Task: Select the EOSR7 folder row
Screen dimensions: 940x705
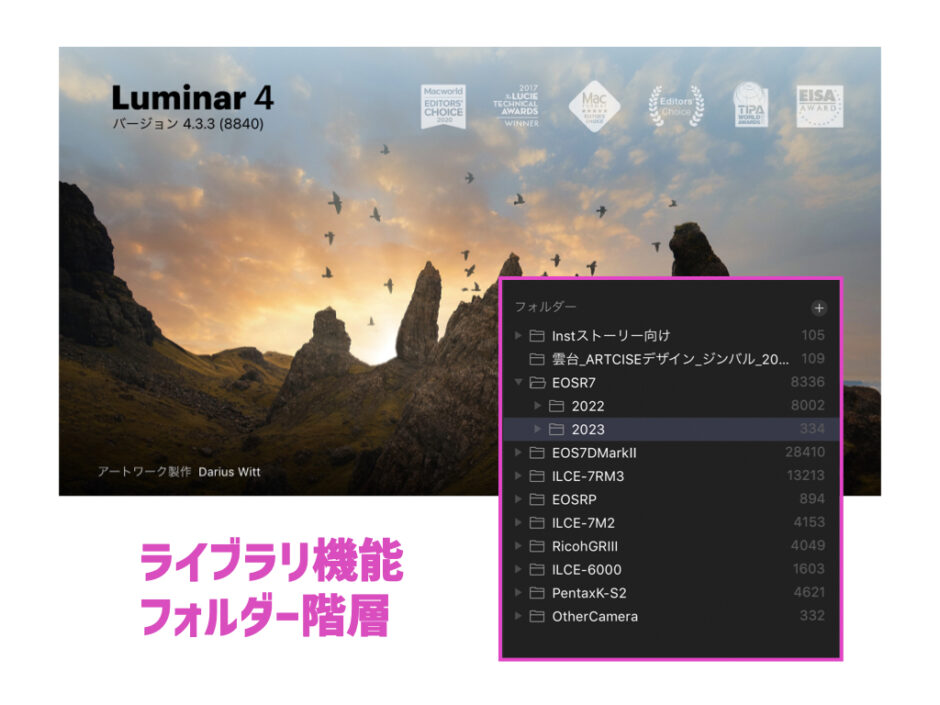Action: [670, 382]
